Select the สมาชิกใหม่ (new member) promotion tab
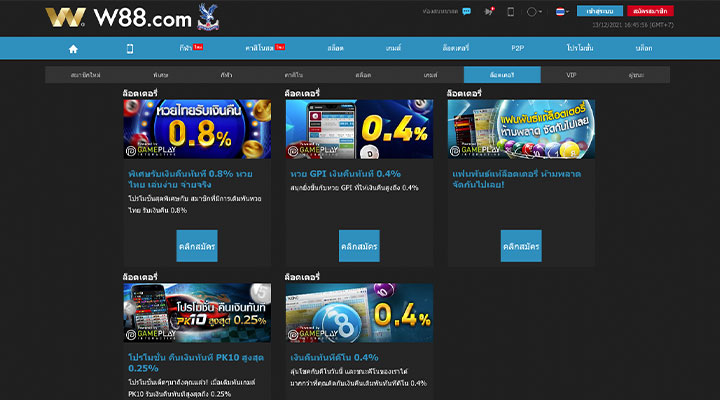This screenshot has height=400, width=720. (x=85, y=75)
